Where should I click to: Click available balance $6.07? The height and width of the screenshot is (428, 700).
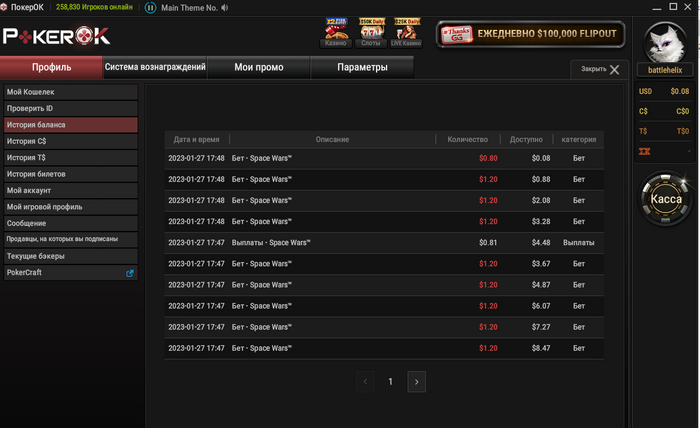(x=541, y=306)
